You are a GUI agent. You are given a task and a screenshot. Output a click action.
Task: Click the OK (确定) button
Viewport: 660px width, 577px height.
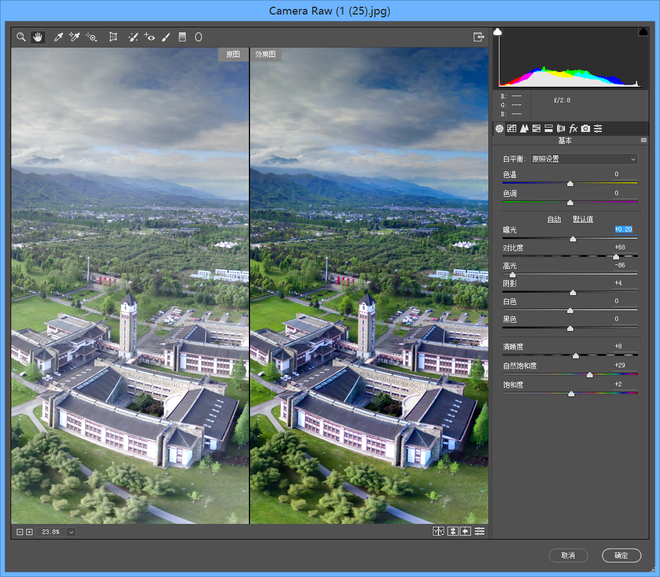click(621, 556)
